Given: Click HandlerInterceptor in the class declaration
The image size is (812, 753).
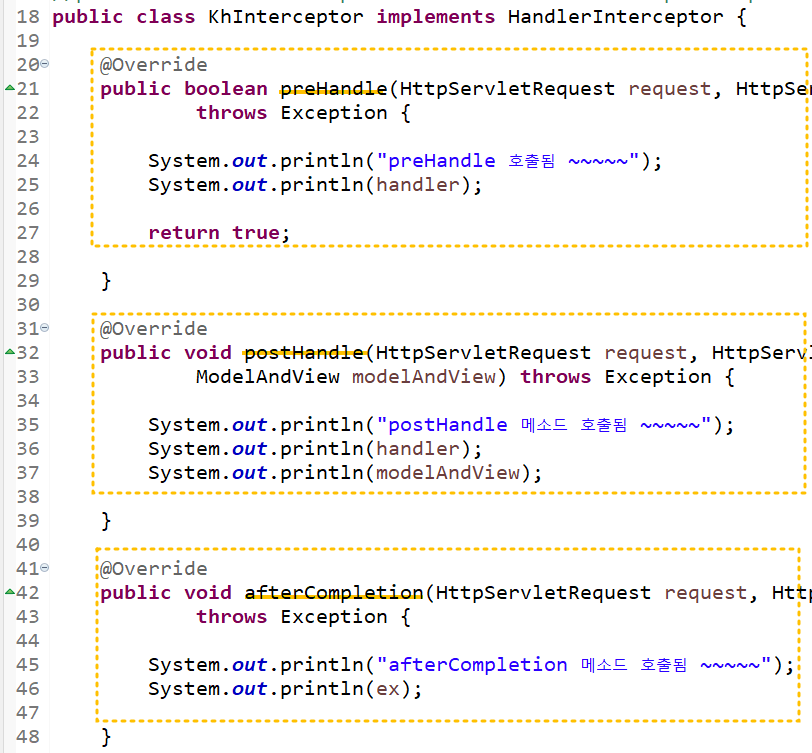Looking at the screenshot, I should (615, 17).
